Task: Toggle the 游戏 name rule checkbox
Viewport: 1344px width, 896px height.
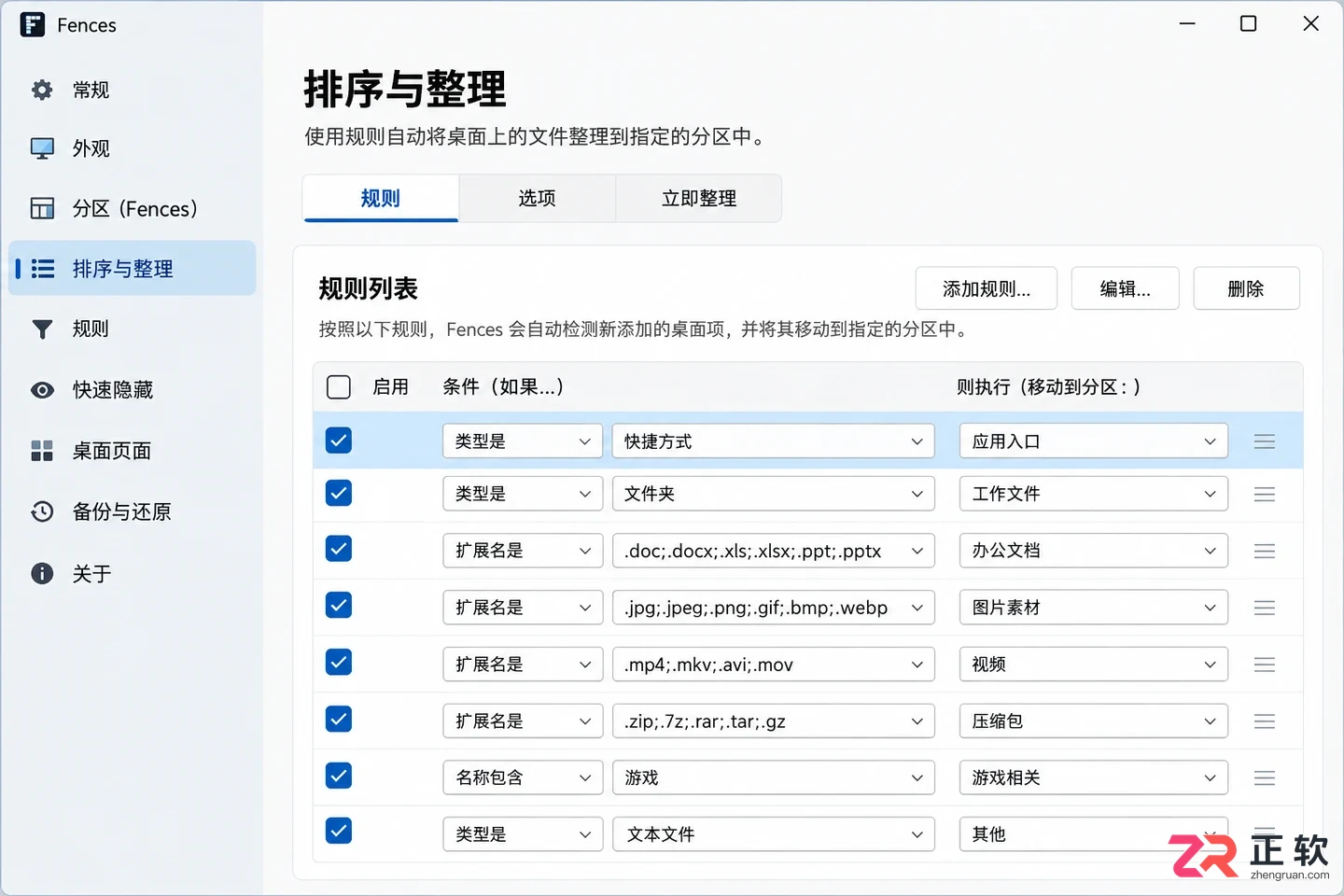Action: pos(339,776)
